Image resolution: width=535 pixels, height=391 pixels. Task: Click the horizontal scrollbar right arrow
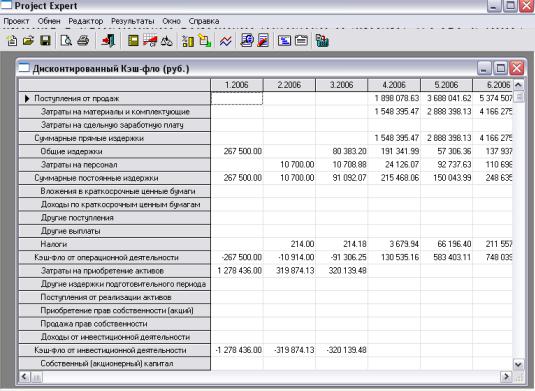(506, 377)
